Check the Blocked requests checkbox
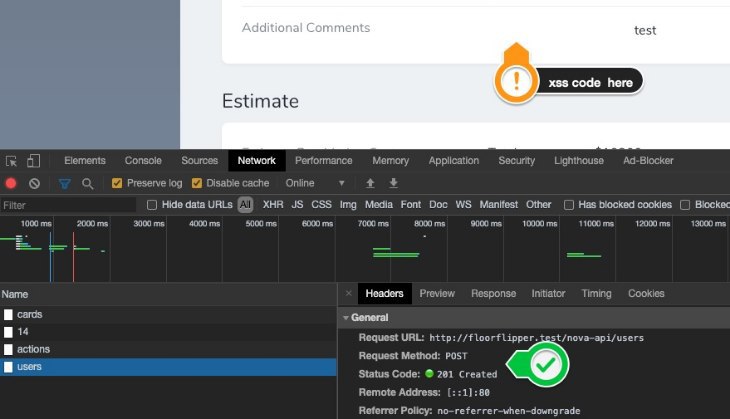This screenshot has height=419, width=730. [x=685, y=205]
